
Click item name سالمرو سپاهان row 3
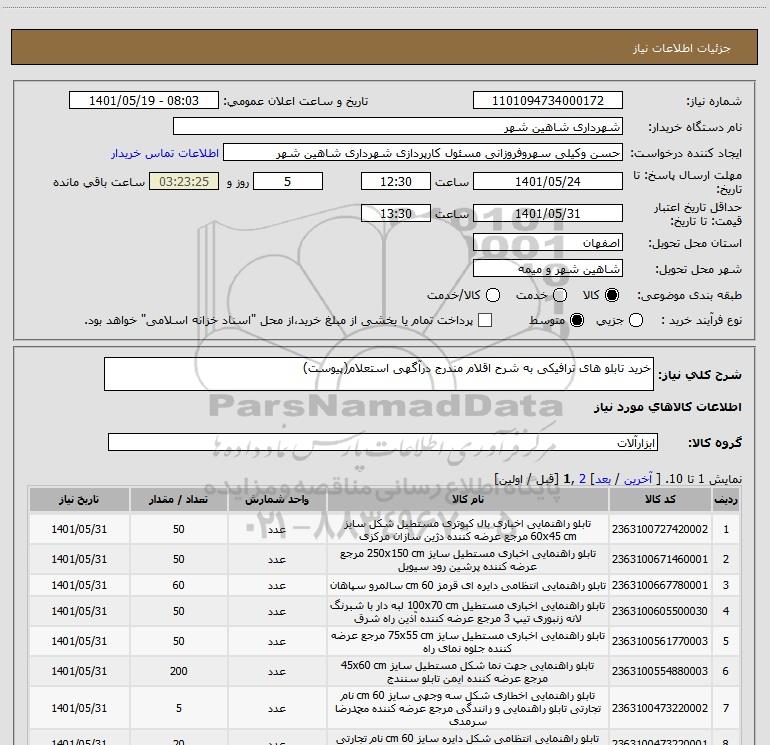click(x=468, y=585)
